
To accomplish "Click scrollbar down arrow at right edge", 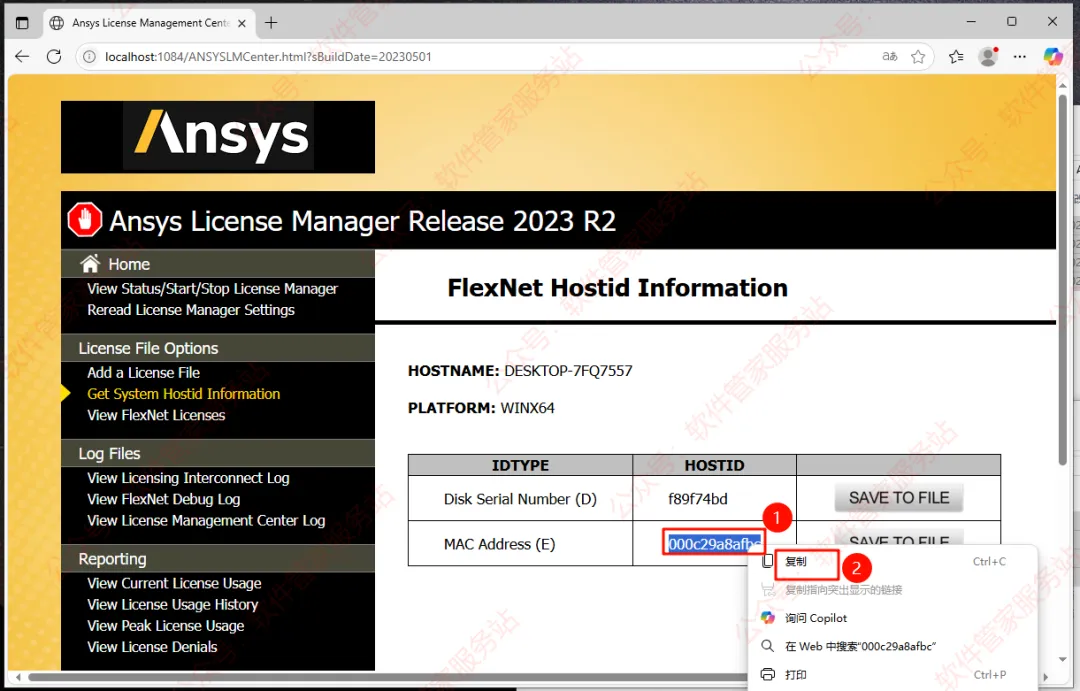I will coord(1062,660).
